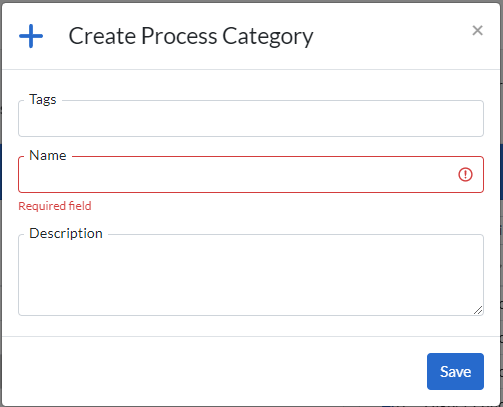Viewport: 503px width, 407px height.
Task: Click the blank header space right of the title
Action: 392,36
